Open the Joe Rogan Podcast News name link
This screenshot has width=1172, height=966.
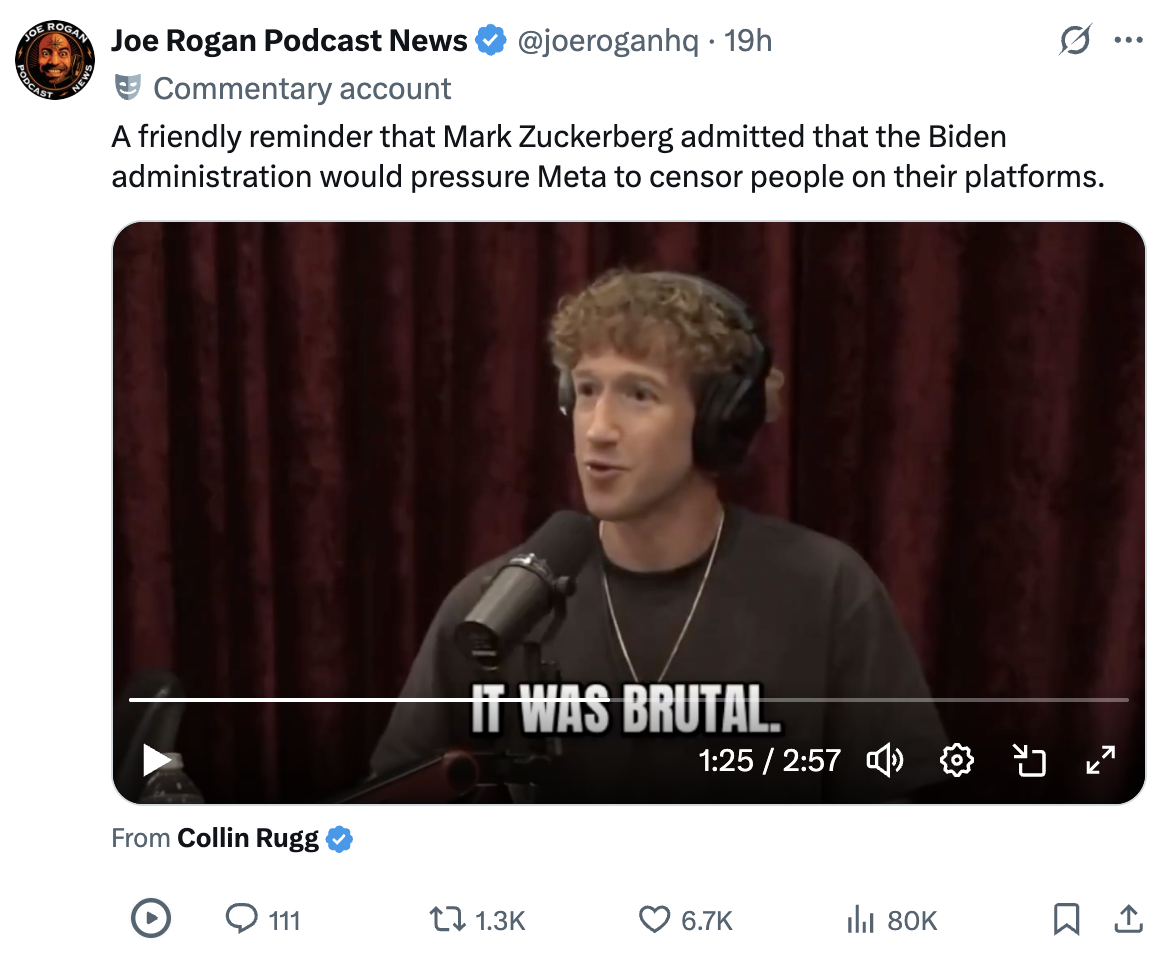pos(289,41)
